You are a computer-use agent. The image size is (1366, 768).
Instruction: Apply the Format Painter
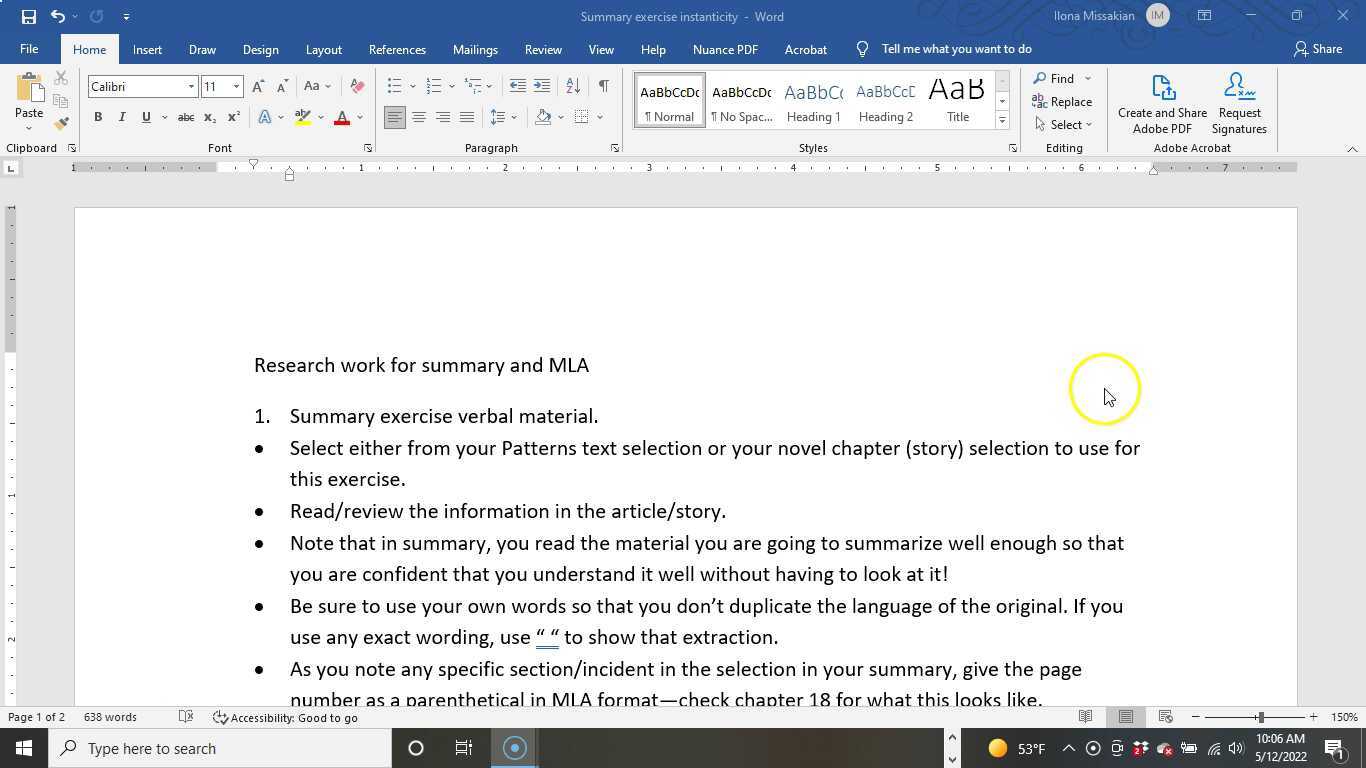tap(60, 123)
